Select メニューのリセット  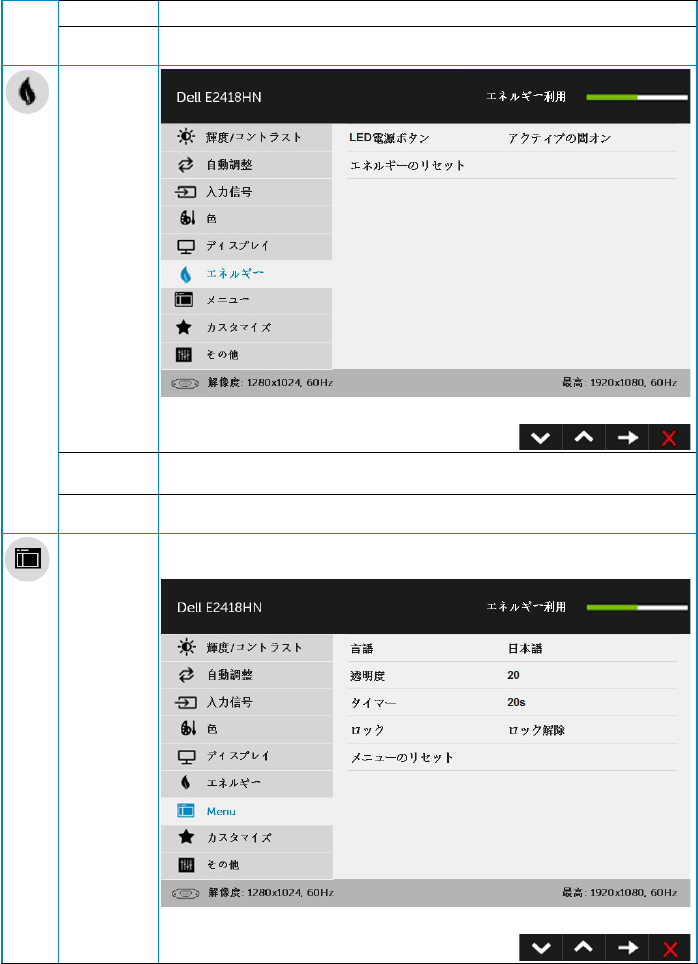[402, 757]
